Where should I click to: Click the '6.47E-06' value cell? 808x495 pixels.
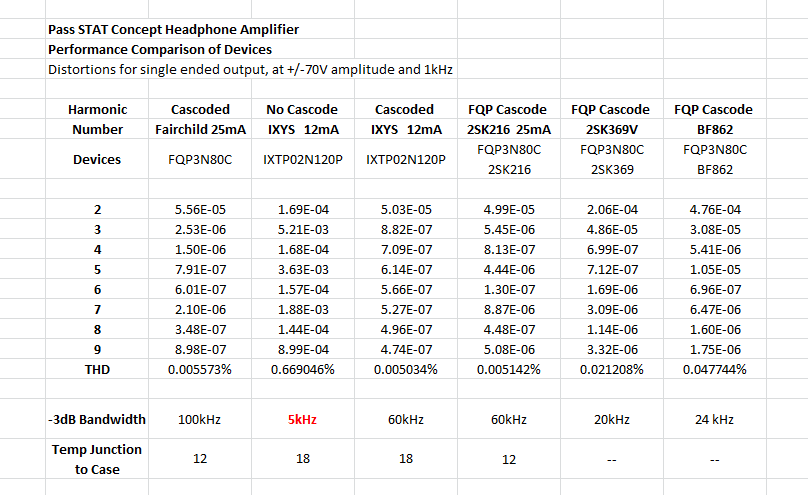[x=715, y=310]
